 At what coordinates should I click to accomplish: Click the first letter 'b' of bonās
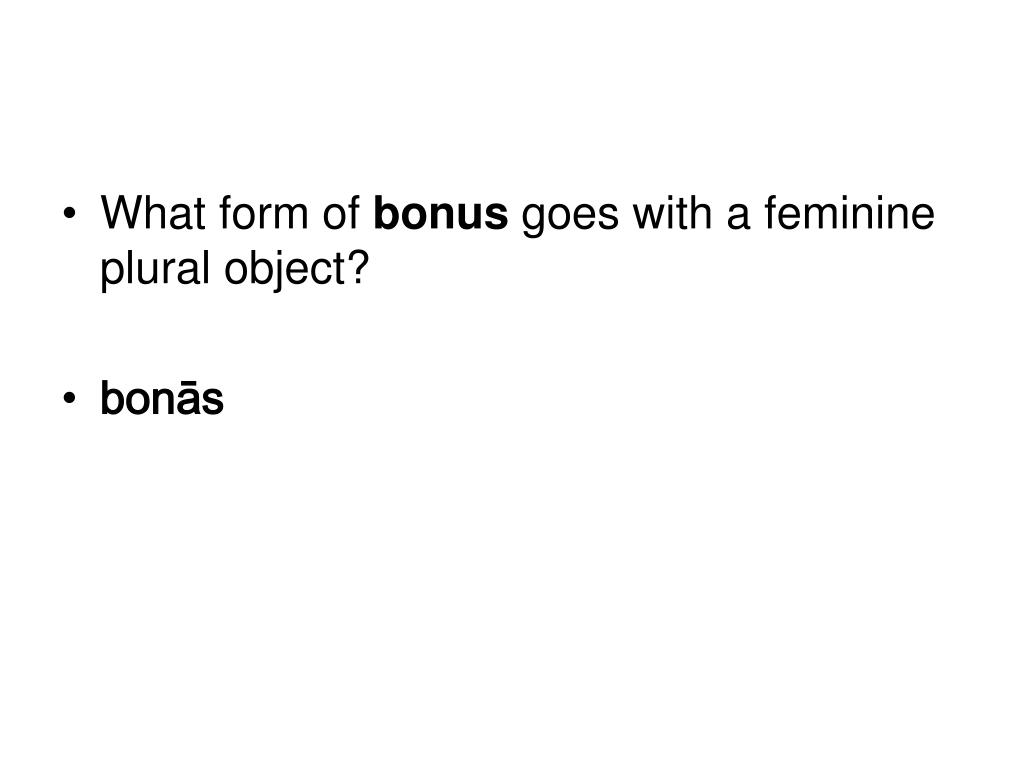pos(112,397)
